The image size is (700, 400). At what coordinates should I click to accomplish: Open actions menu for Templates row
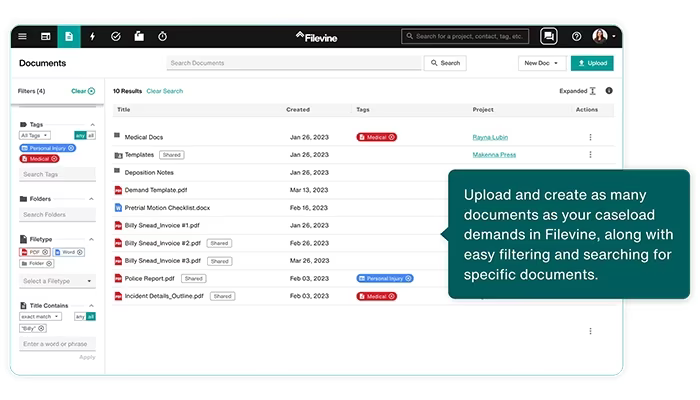[x=590, y=154]
